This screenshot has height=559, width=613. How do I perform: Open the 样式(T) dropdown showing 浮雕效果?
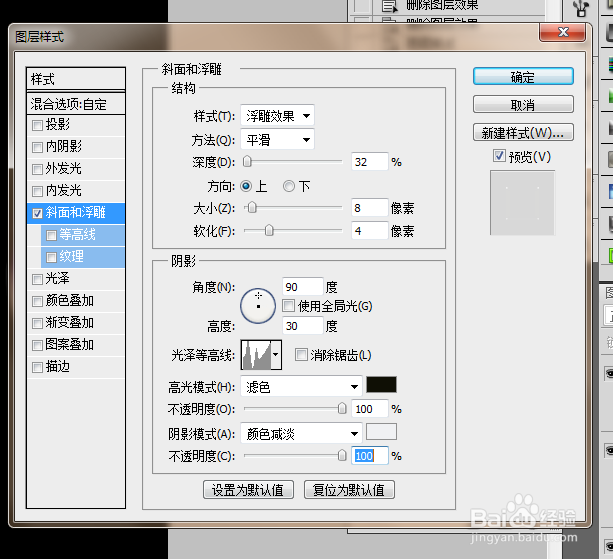pyautogui.click(x=277, y=116)
